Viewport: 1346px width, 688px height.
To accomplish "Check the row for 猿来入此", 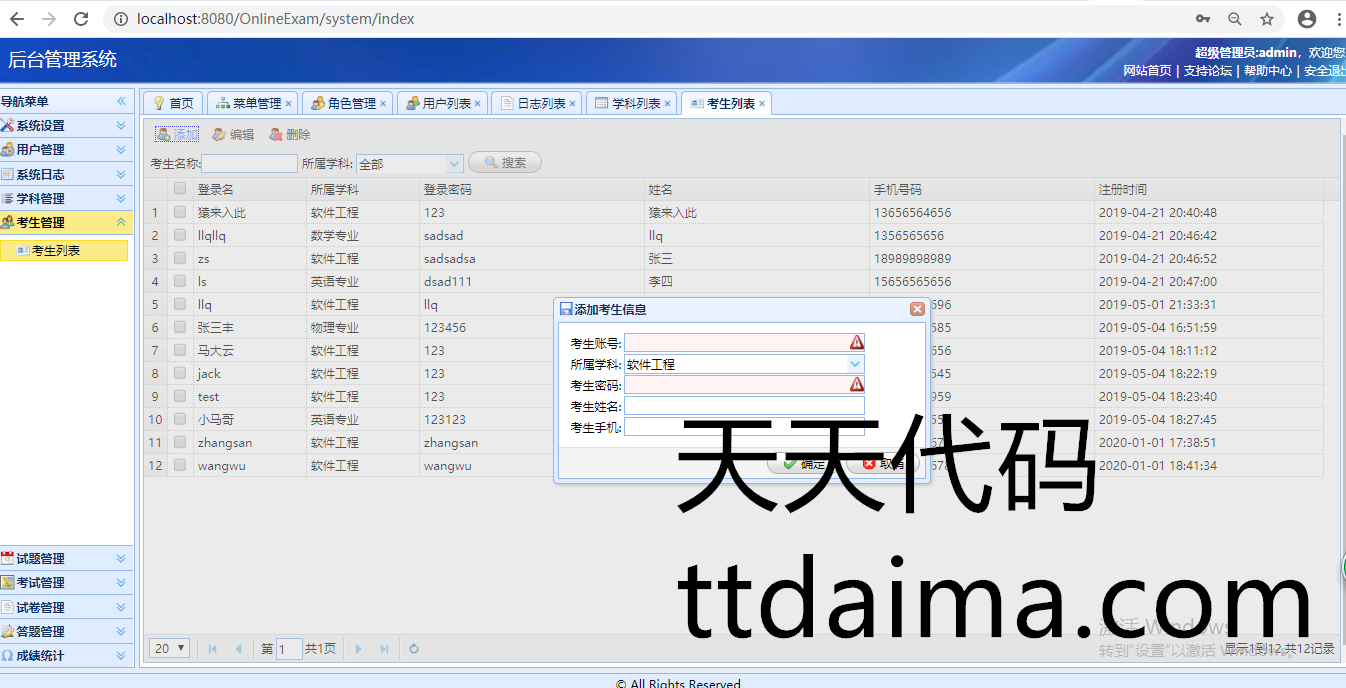I will click(x=180, y=212).
